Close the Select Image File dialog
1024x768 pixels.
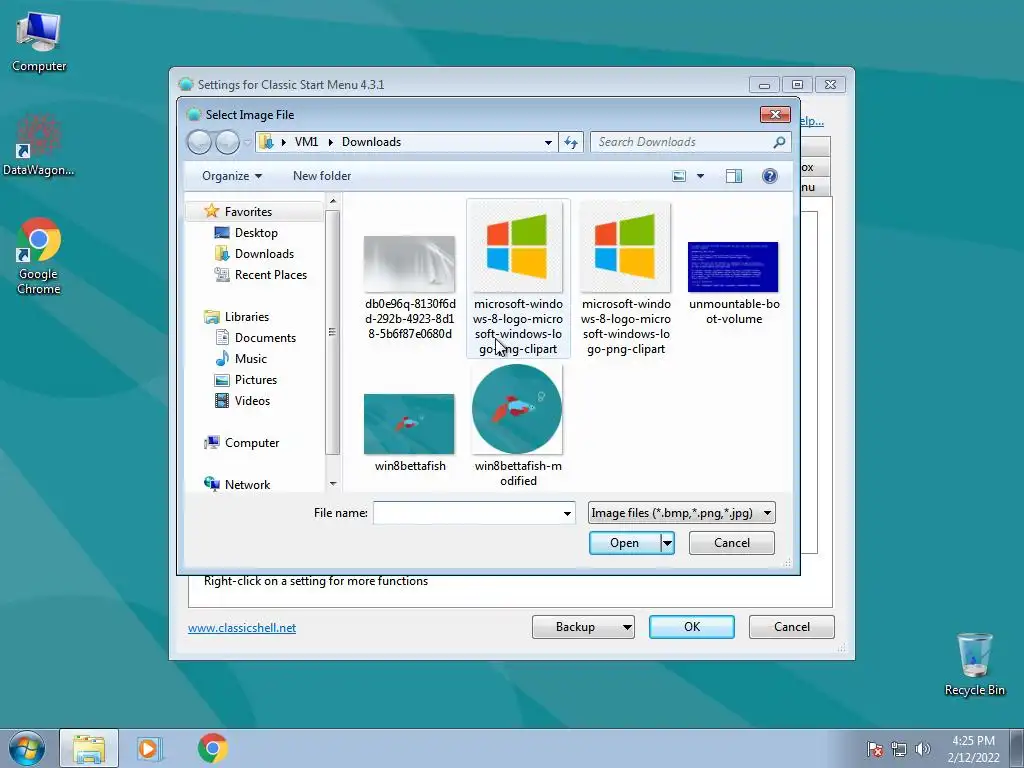775,114
